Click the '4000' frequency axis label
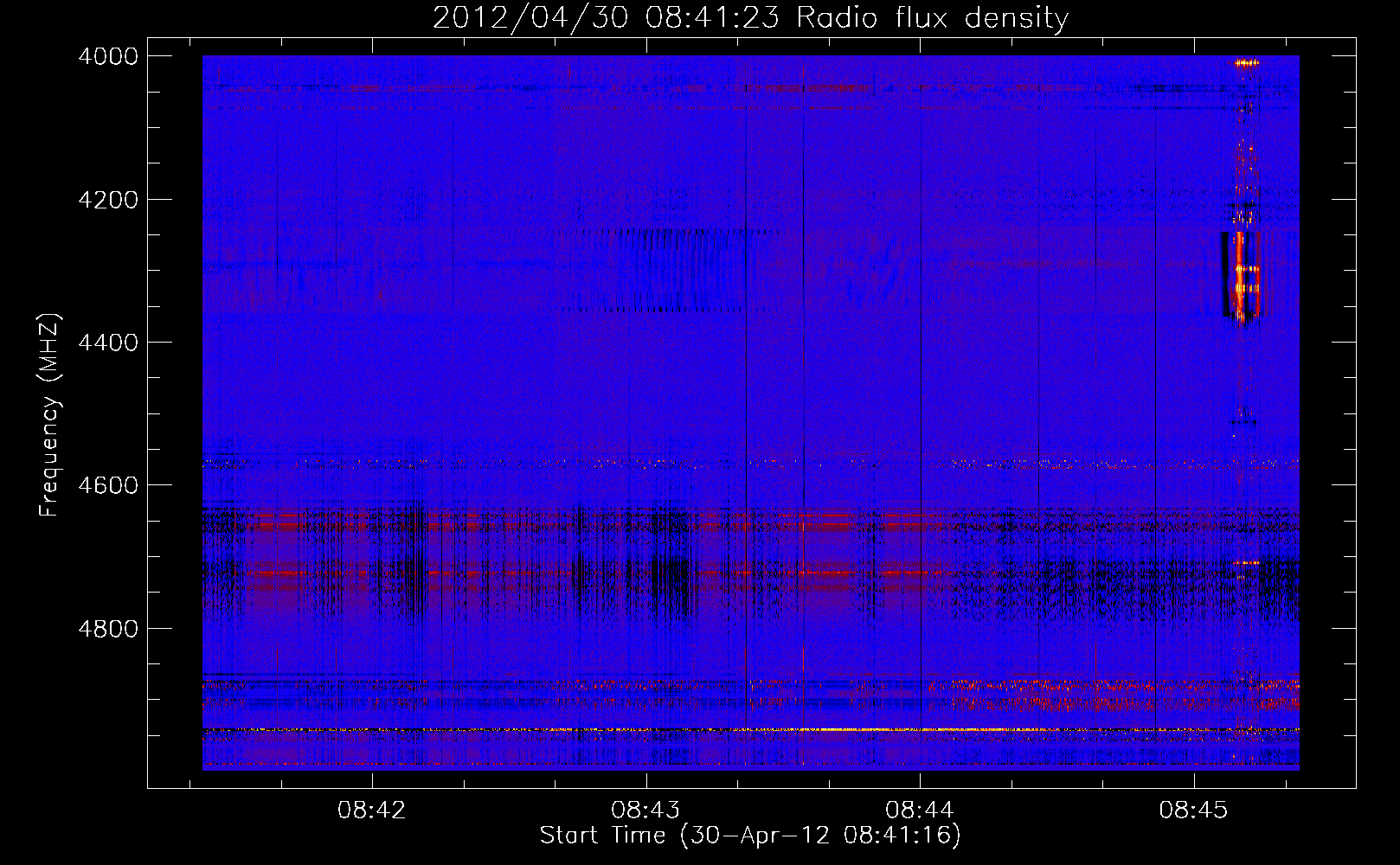Screen dimensions: 1400x865 (108, 56)
